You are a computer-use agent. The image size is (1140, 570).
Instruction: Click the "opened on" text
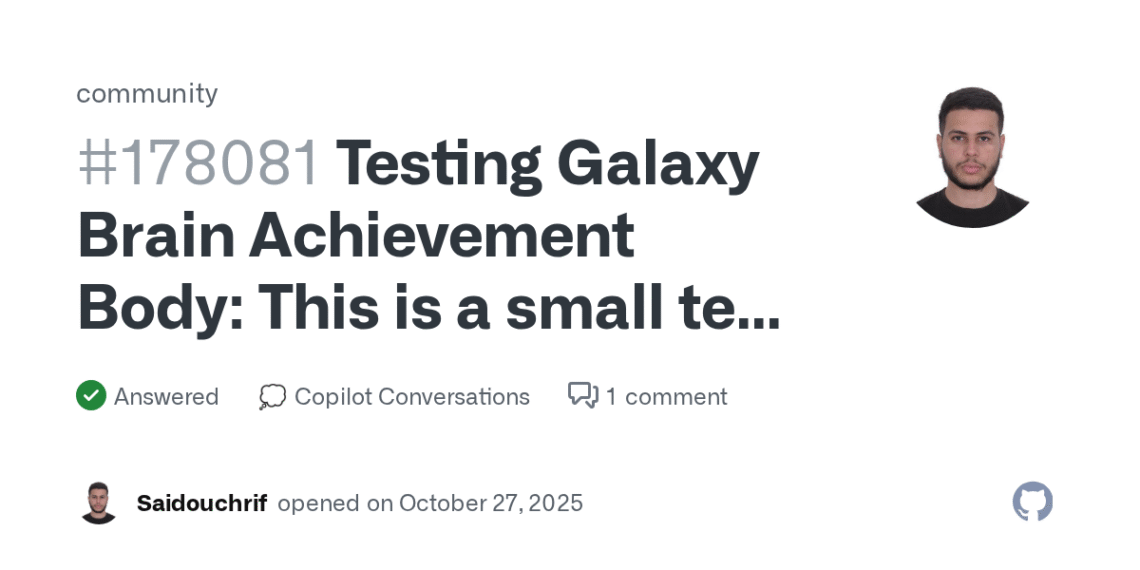[335, 503]
